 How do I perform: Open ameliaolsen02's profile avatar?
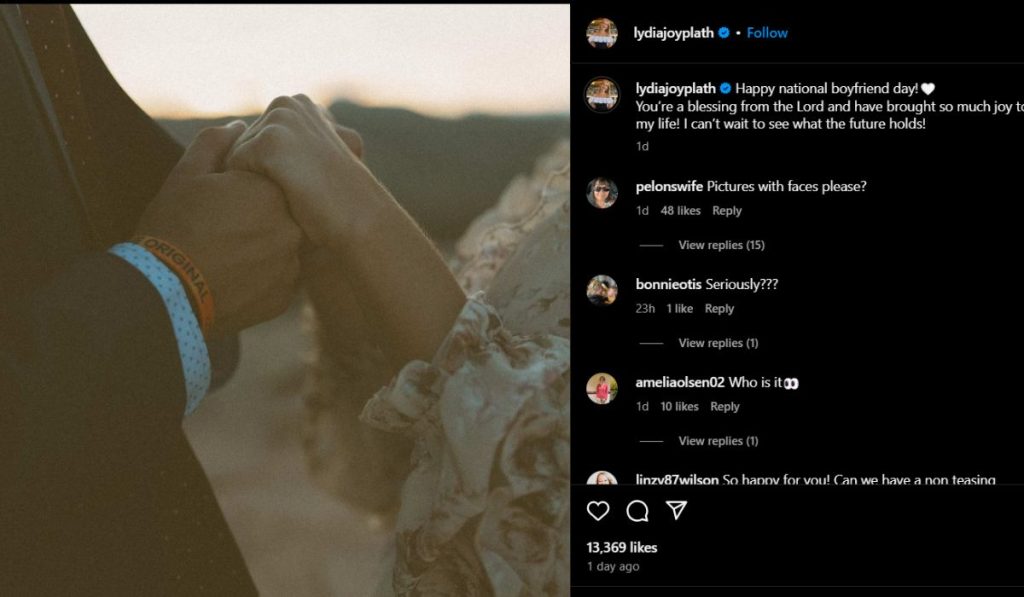point(602,388)
